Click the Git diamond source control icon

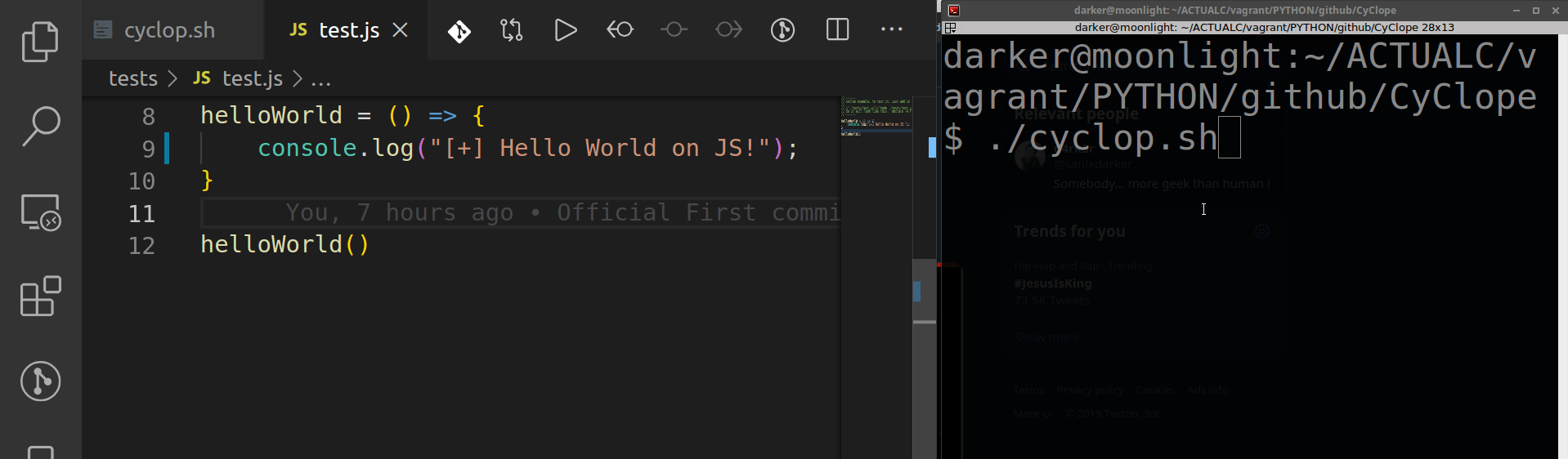(x=459, y=31)
